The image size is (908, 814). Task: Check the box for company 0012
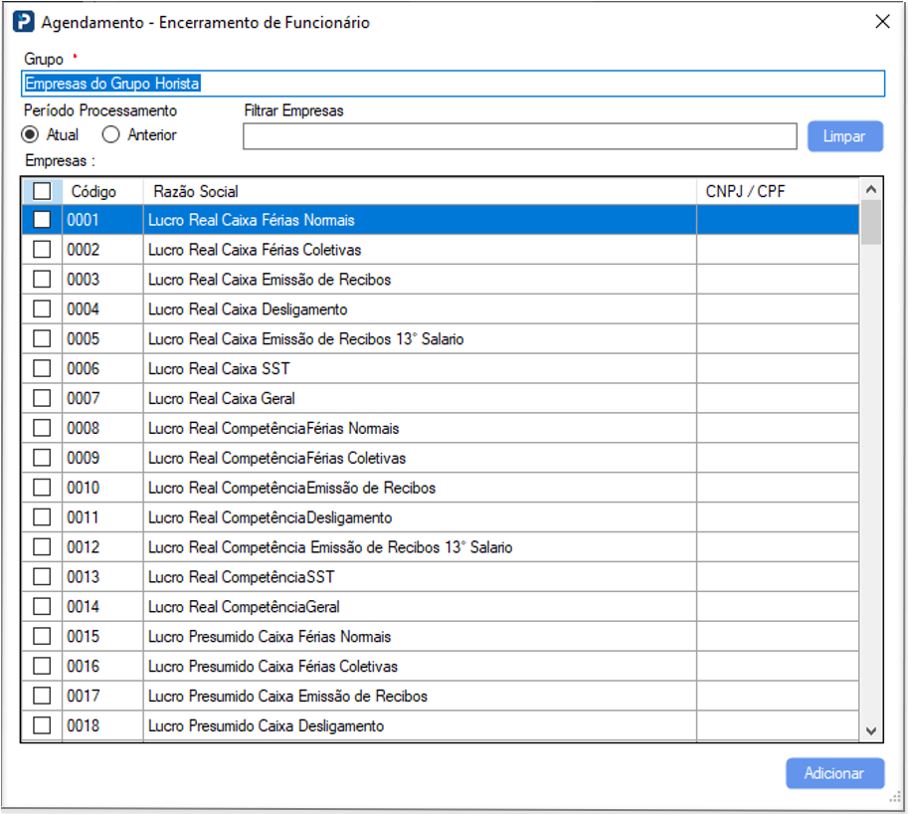pyautogui.click(x=42, y=547)
